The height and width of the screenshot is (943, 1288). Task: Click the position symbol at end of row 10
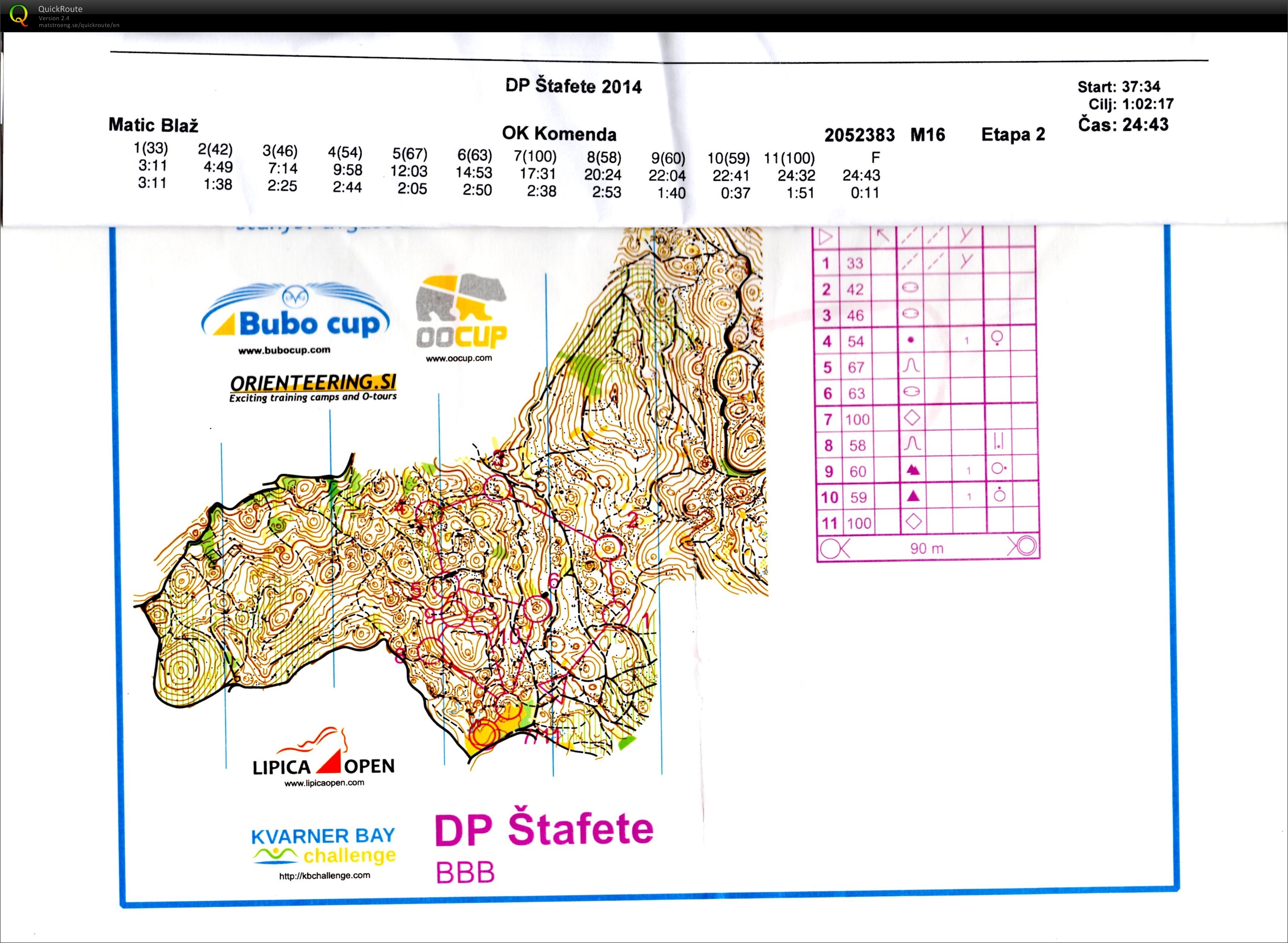999,495
